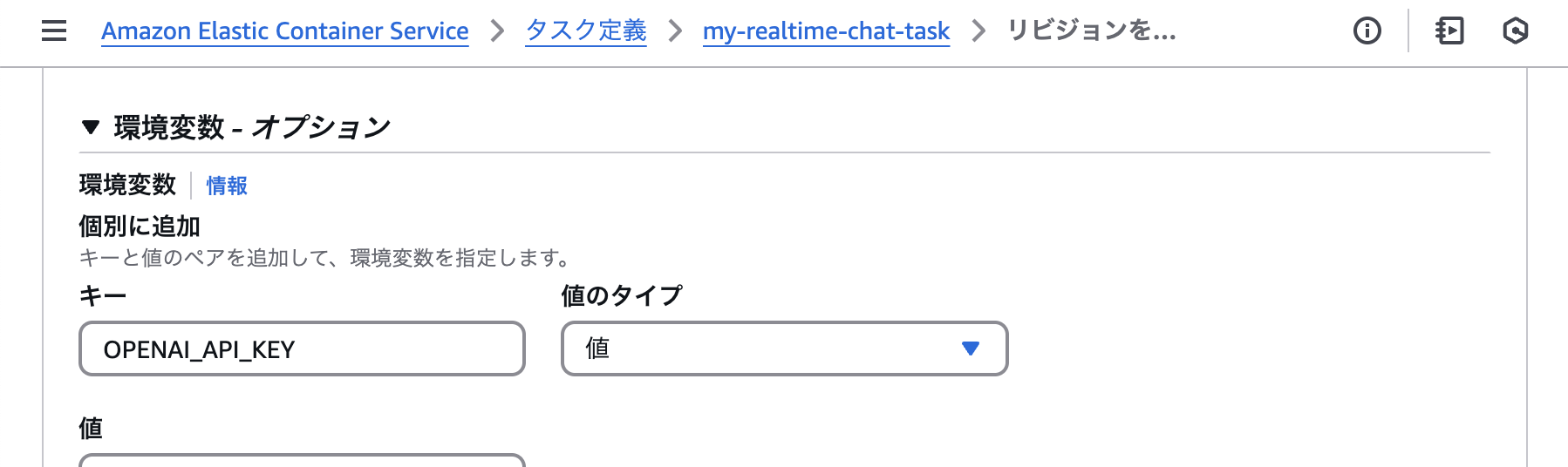Open the 値のタイプ combo box showing 値
The height and width of the screenshot is (467, 1568).
click(784, 349)
